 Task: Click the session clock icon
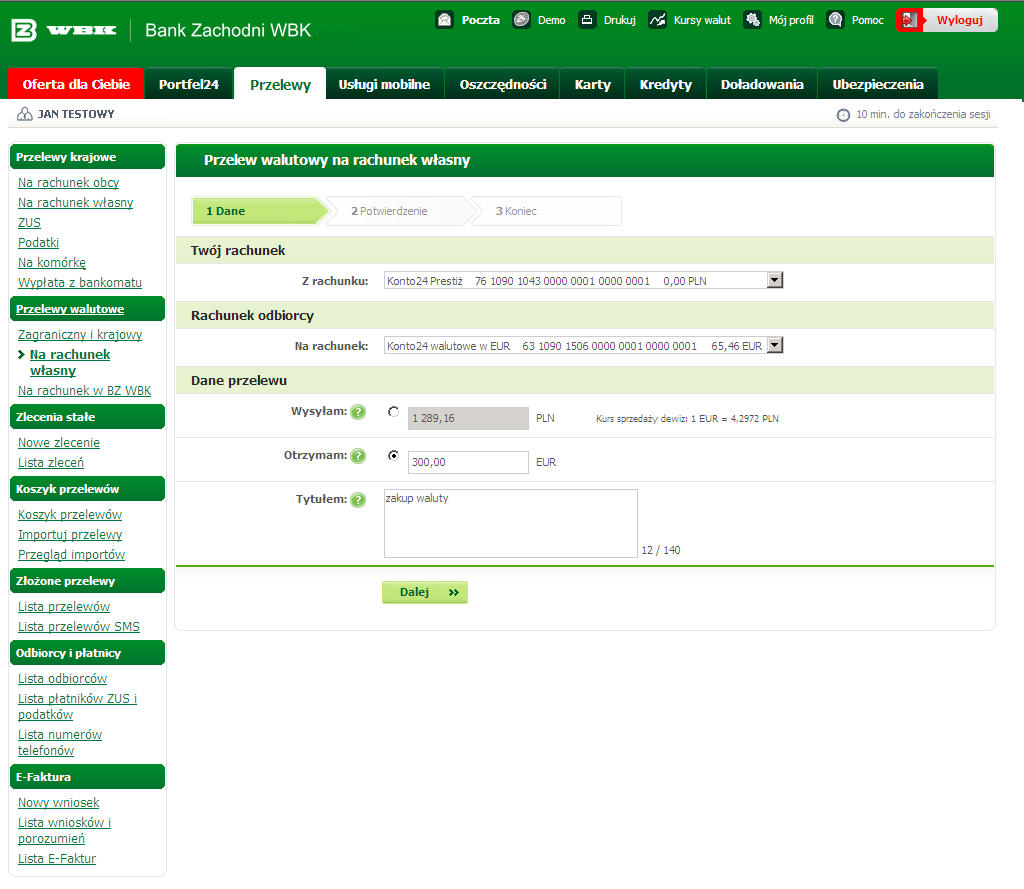point(843,115)
